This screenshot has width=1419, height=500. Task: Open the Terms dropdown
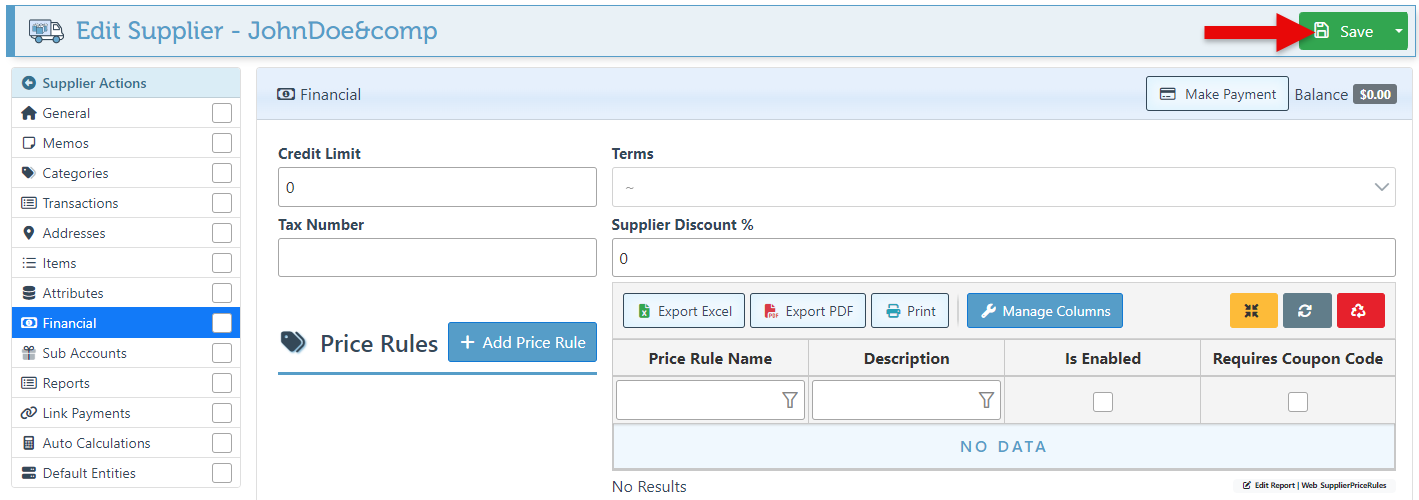pyautogui.click(x=1002, y=187)
